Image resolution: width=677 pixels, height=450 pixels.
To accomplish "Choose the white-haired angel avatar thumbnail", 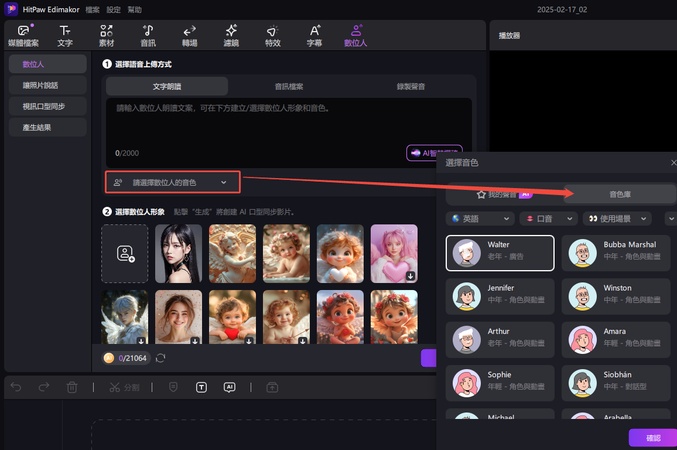I will 125,317.
